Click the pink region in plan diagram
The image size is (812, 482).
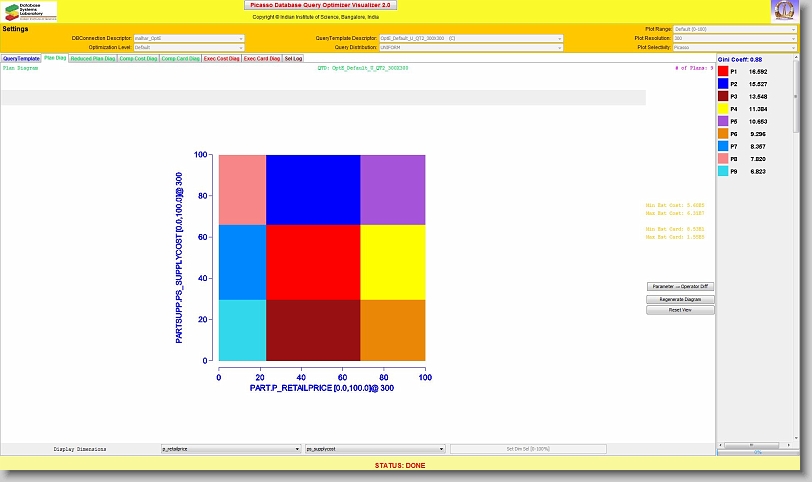coord(242,190)
